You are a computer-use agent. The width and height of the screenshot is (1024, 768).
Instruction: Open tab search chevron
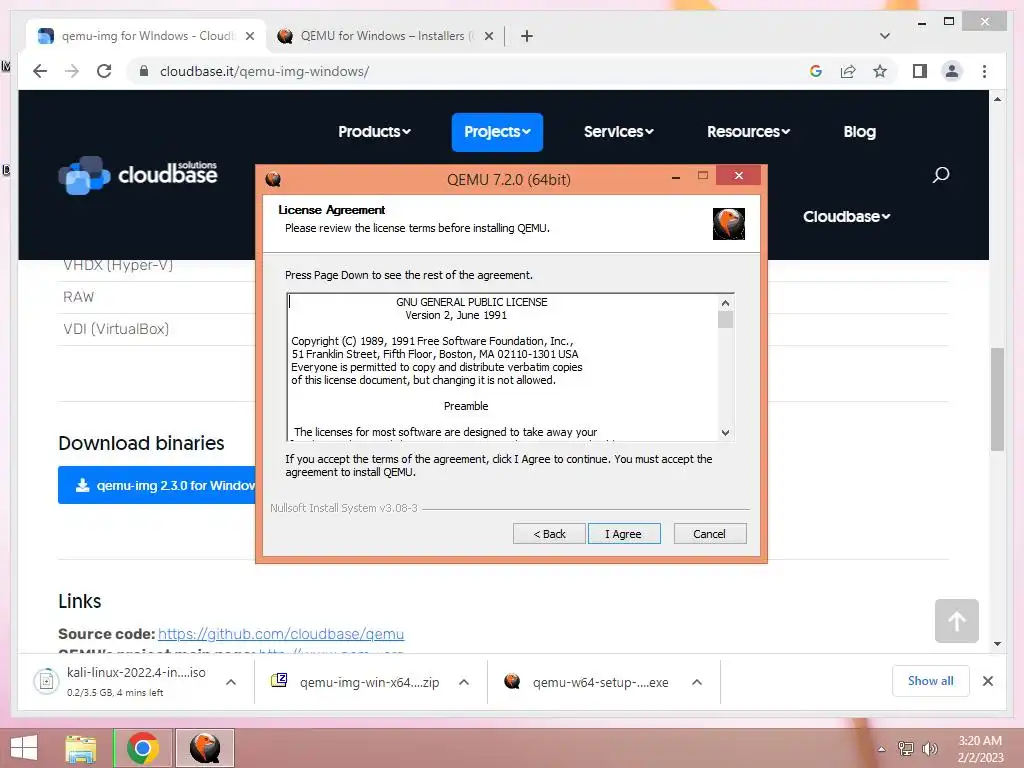point(885,36)
